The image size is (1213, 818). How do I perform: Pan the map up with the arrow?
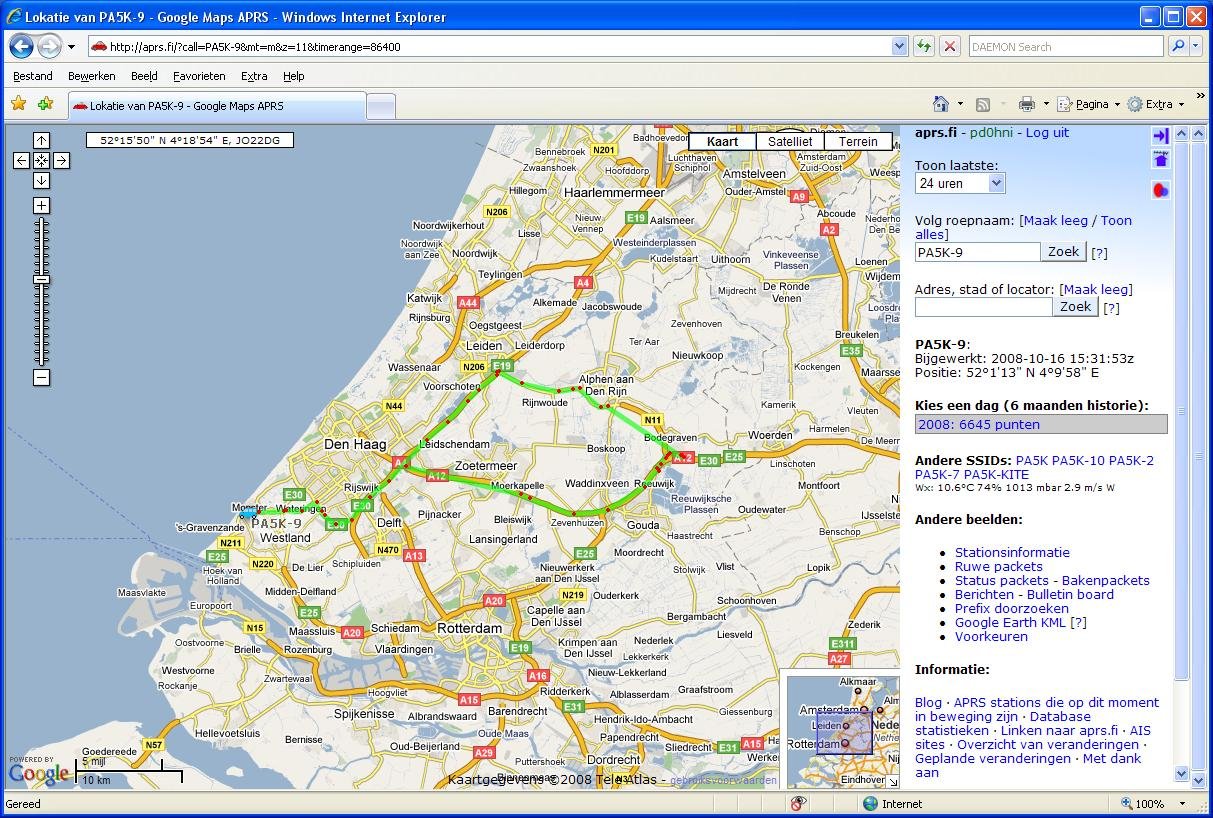point(41,141)
